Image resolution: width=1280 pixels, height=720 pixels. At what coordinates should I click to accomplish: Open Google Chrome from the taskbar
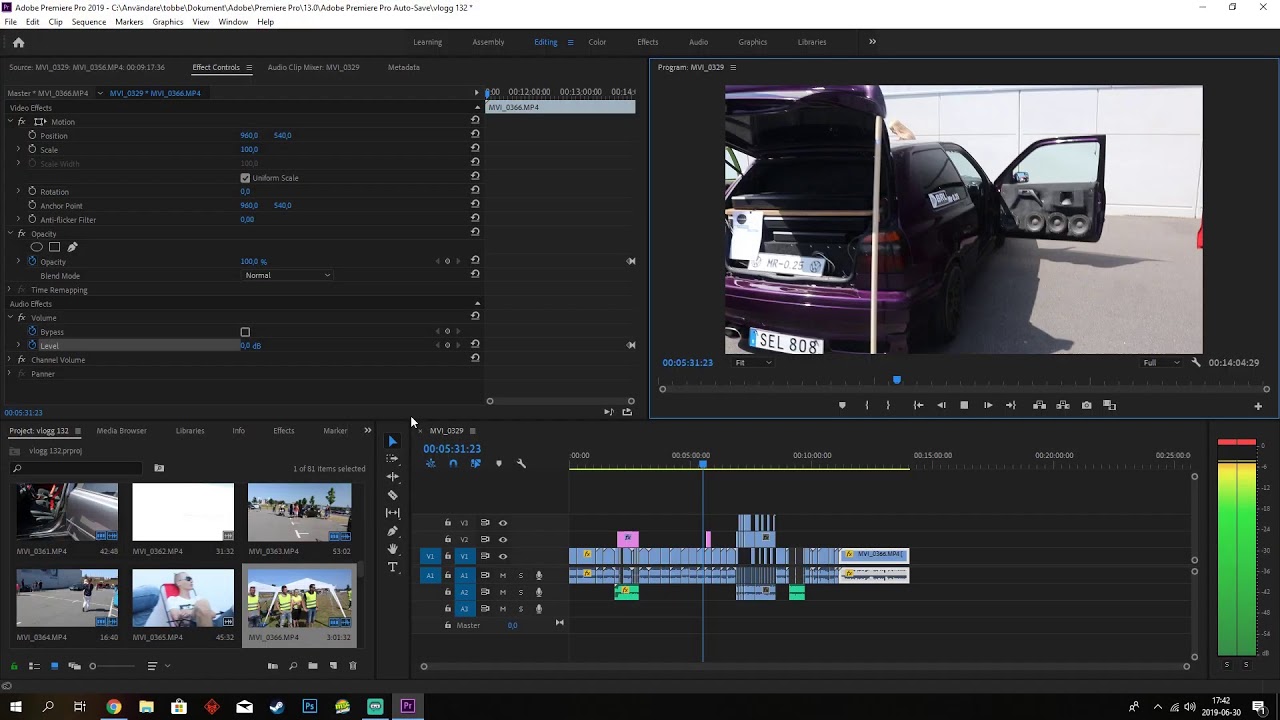pos(113,707)
